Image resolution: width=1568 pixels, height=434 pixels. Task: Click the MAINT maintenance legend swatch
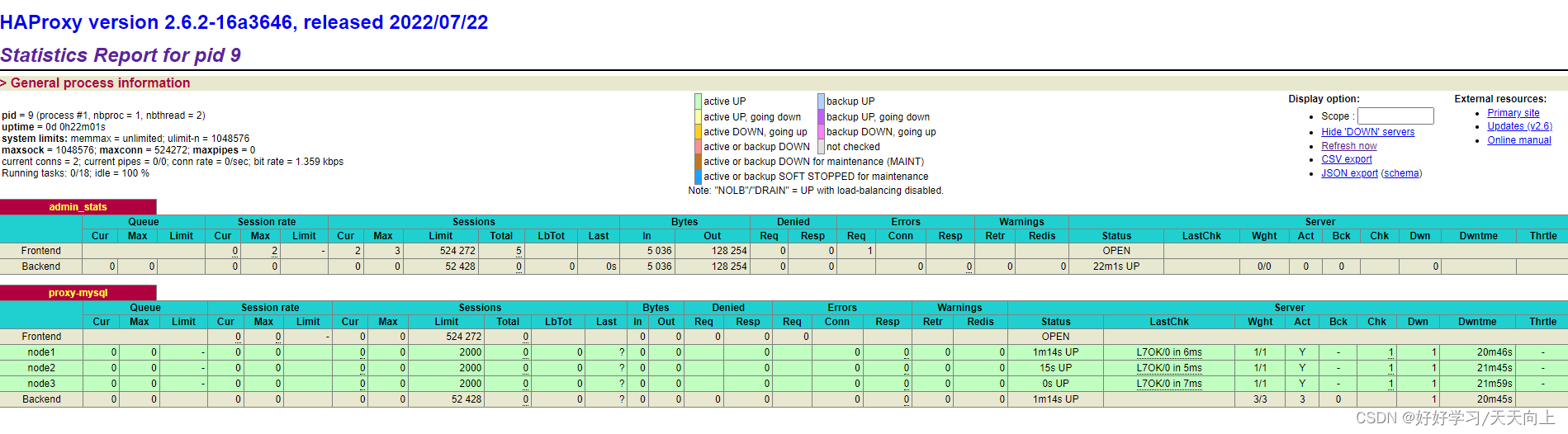point(699,162)
